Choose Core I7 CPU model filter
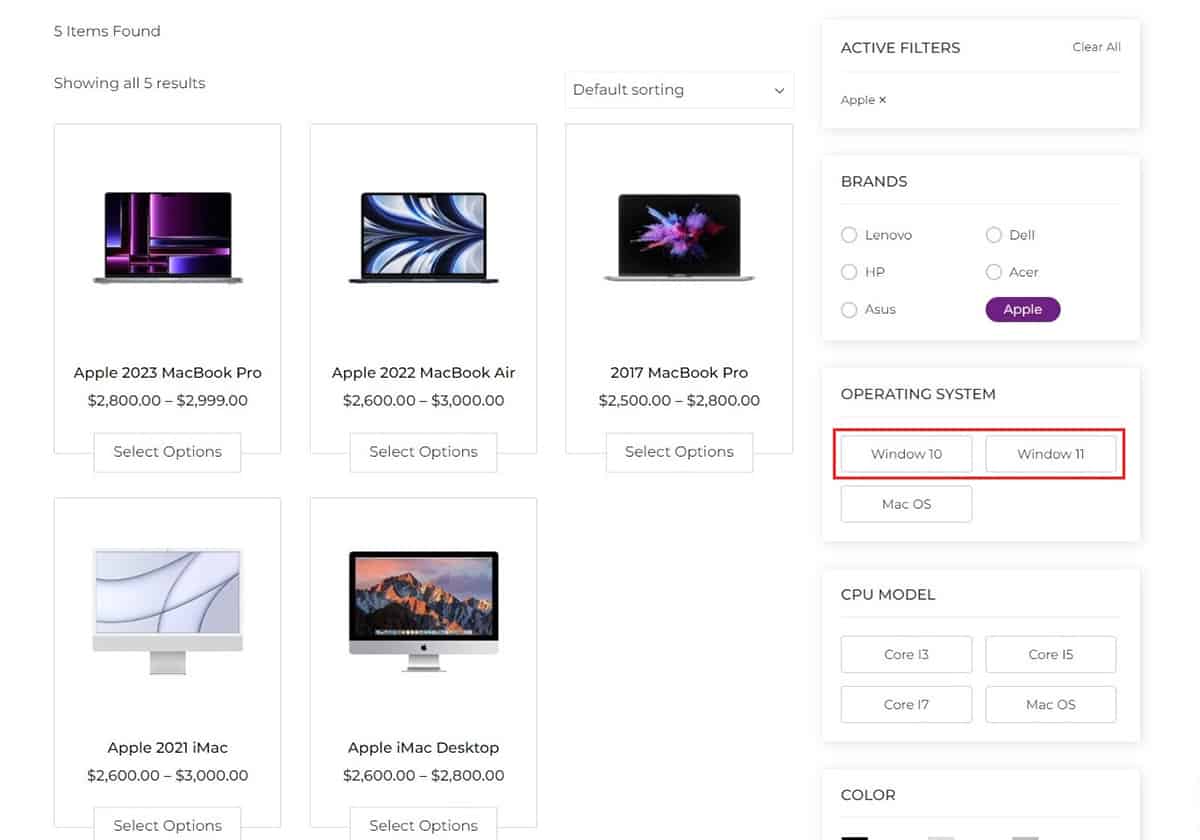 pos(906,704)
